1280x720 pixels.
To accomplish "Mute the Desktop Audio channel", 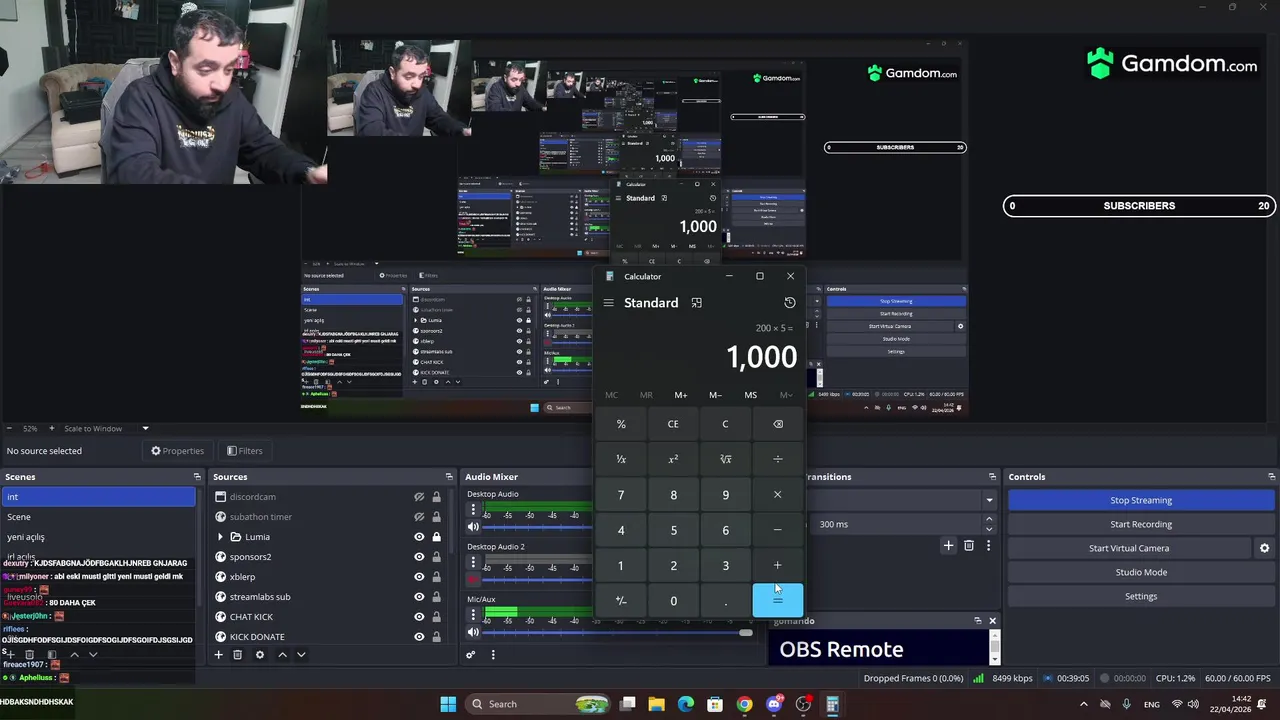I will pyautogui.click(x=473, y=527).
